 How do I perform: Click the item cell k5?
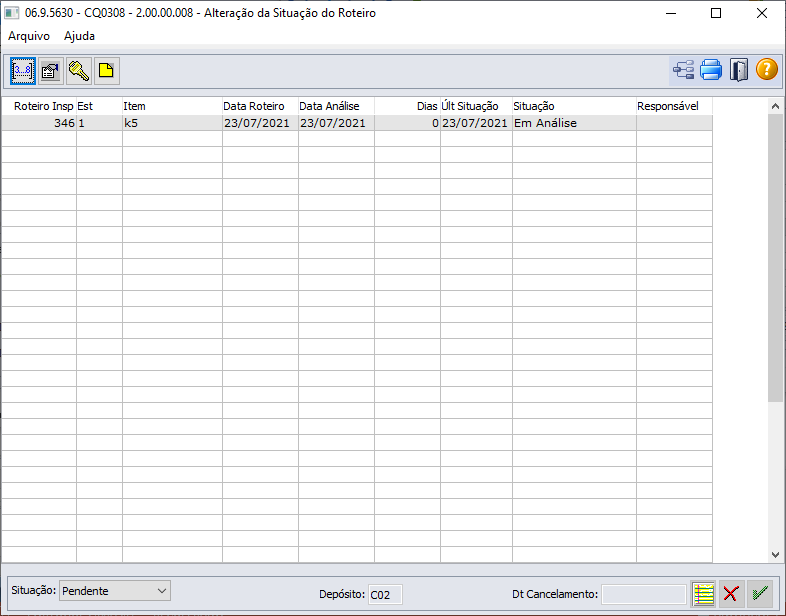coord(172,123)
